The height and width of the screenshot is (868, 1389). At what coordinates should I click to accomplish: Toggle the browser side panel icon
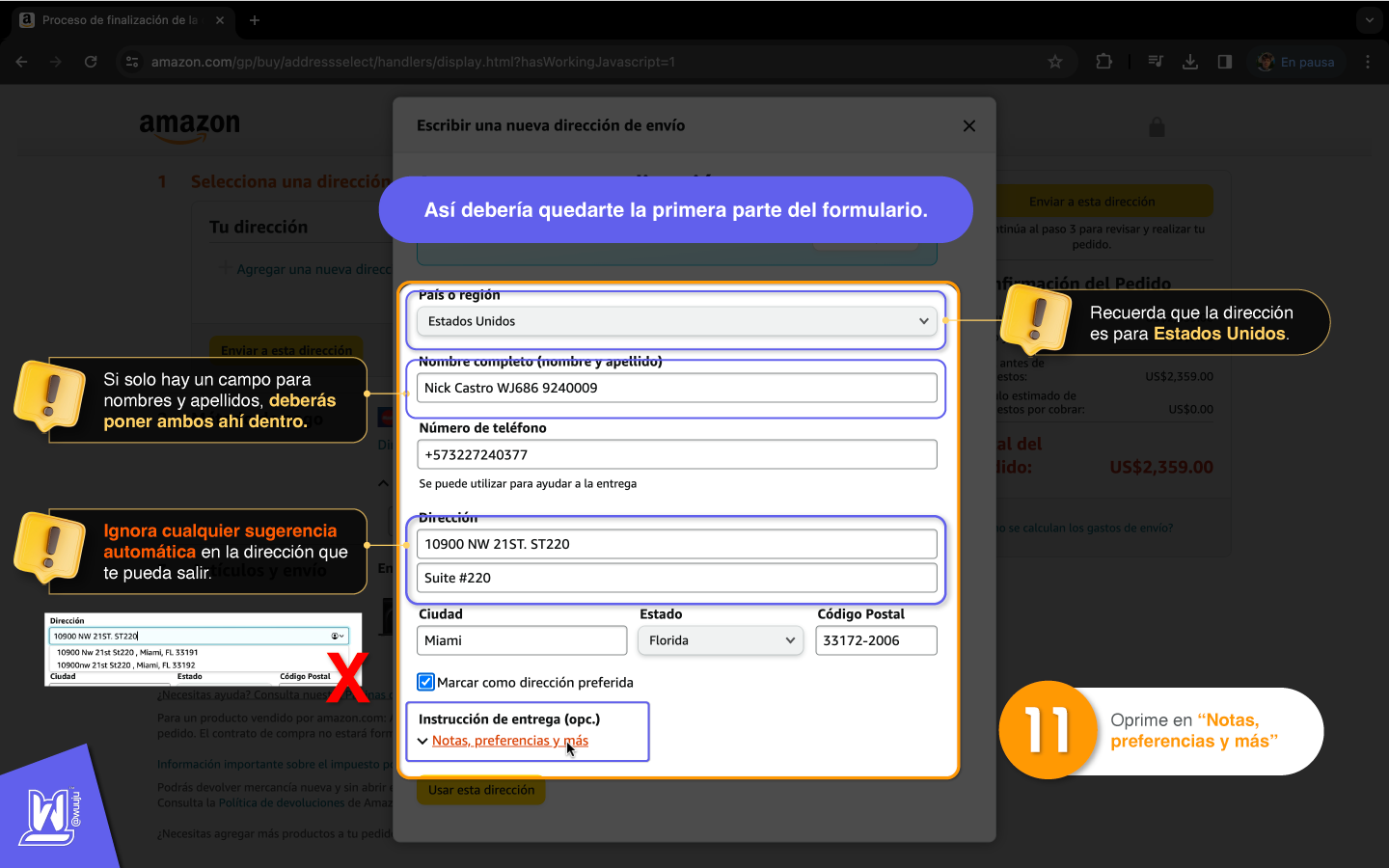1224,62
